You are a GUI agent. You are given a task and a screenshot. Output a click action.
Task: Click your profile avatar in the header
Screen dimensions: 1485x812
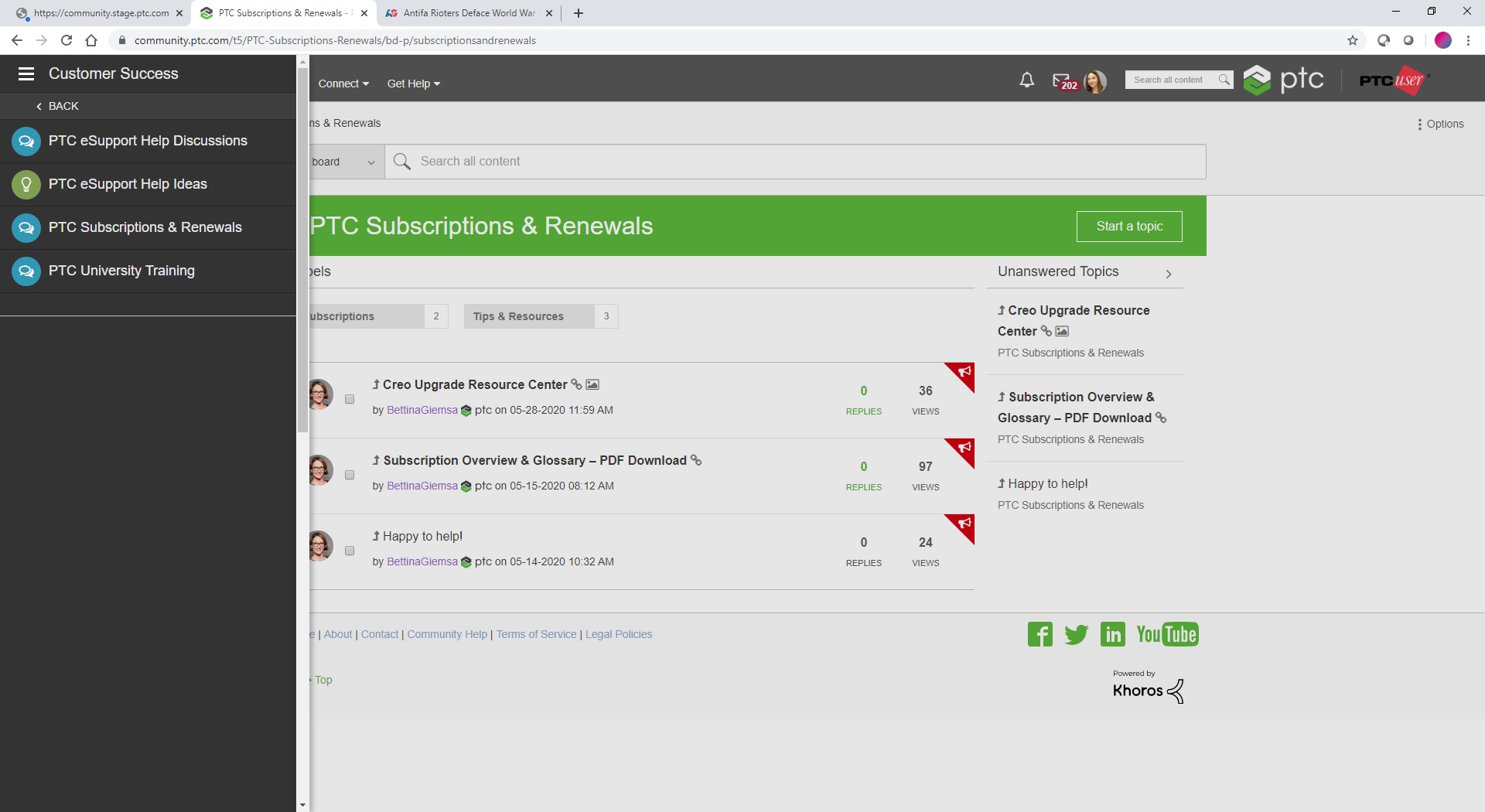(x=1096, y=82)
